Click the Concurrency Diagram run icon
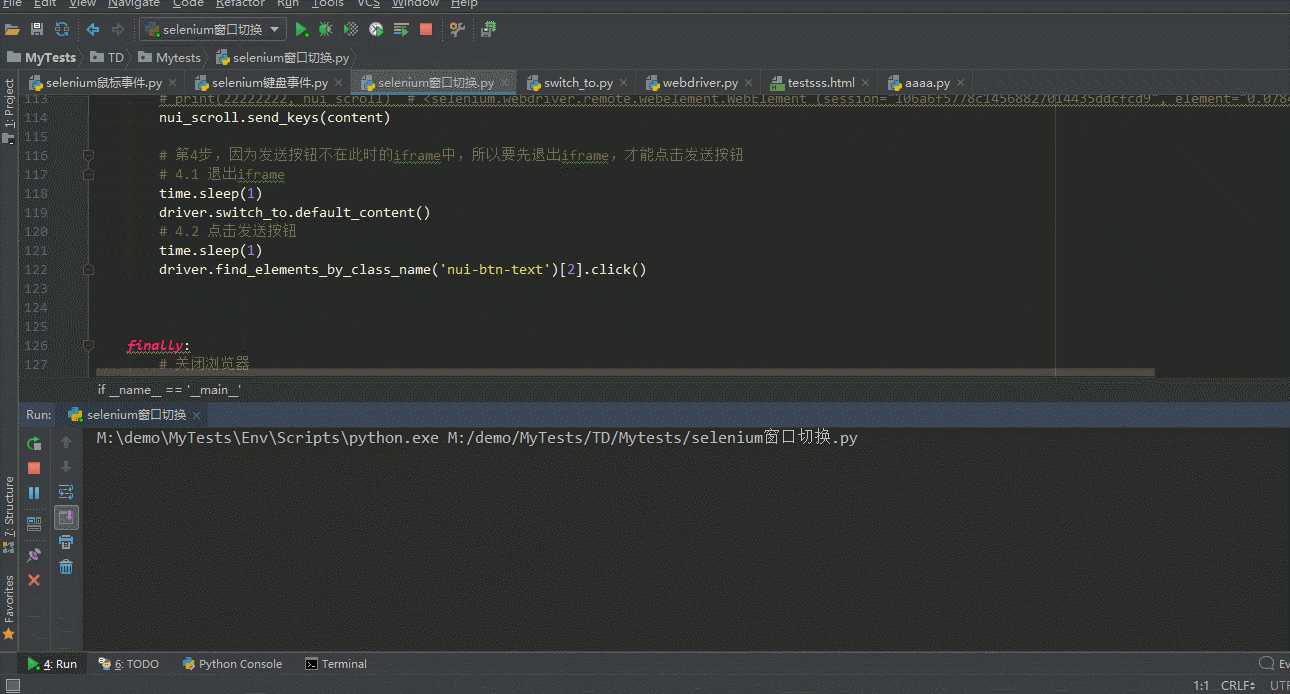 coord(401,30)
